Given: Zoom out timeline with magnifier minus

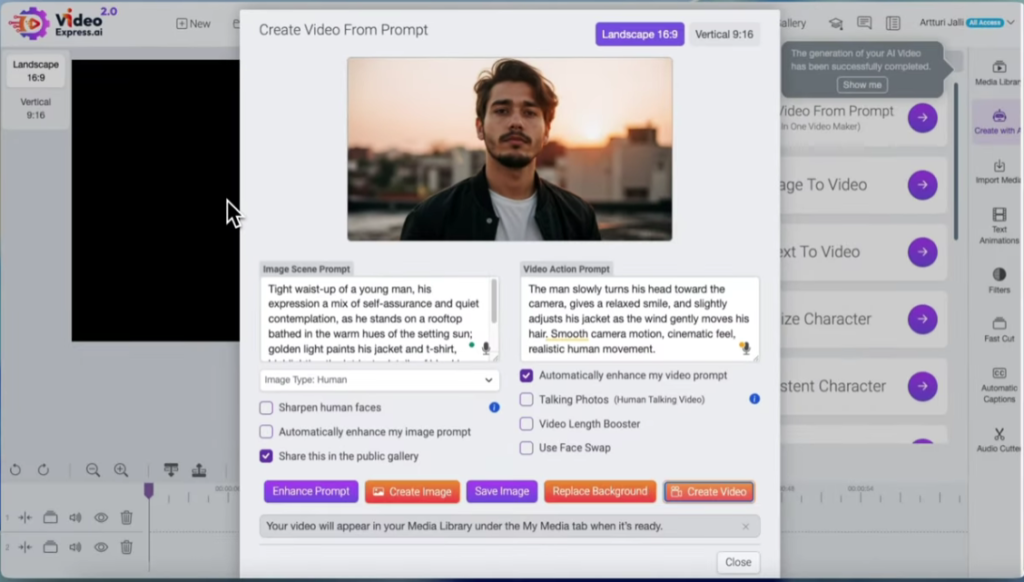Looking at the screenshot, I should click(93, 470).
